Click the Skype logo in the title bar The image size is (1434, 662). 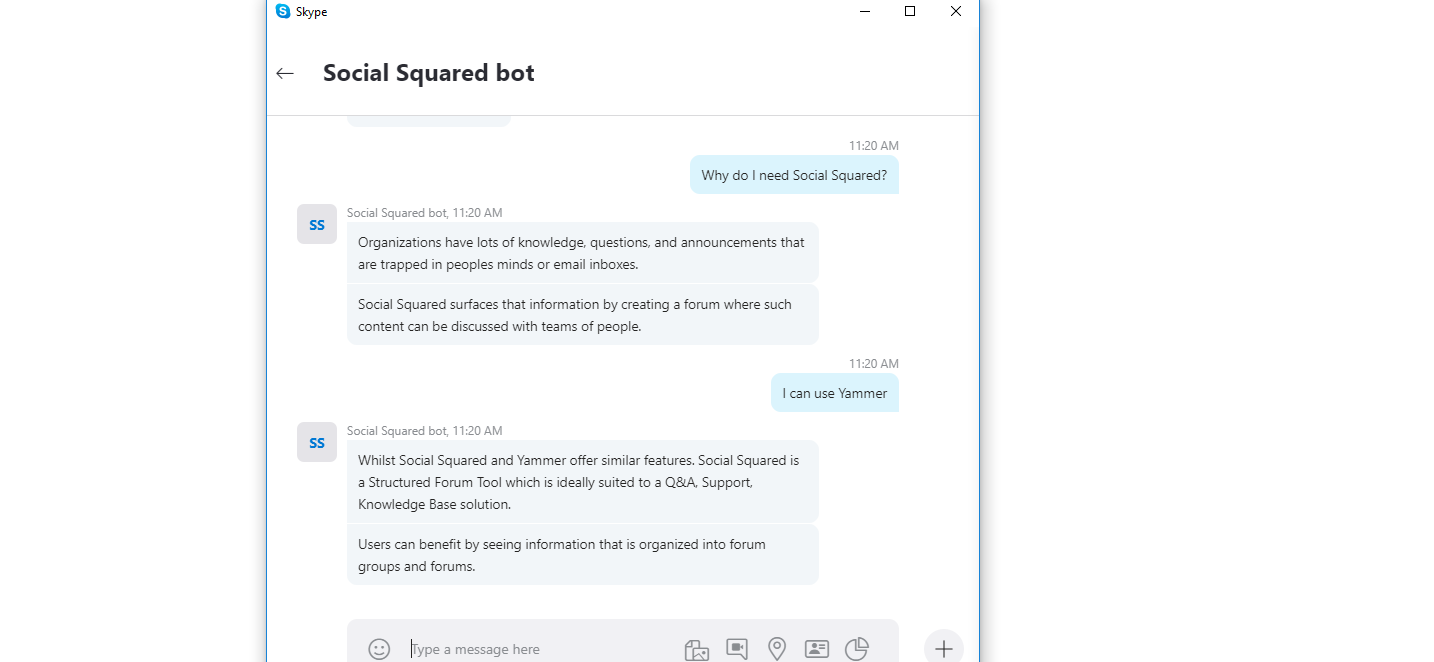click(283, 12)
